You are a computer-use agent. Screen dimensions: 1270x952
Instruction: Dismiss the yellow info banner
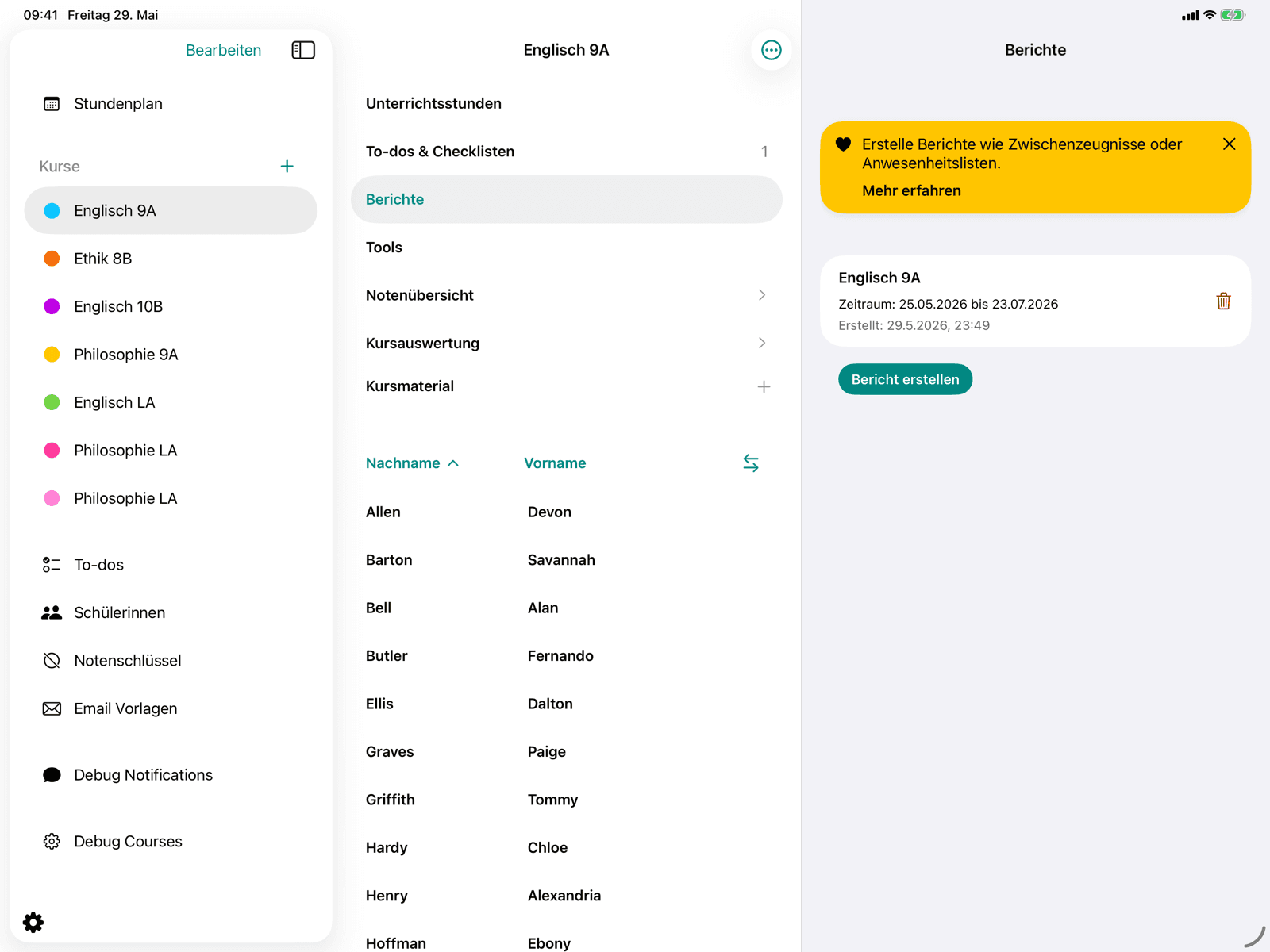[1229, 144]
